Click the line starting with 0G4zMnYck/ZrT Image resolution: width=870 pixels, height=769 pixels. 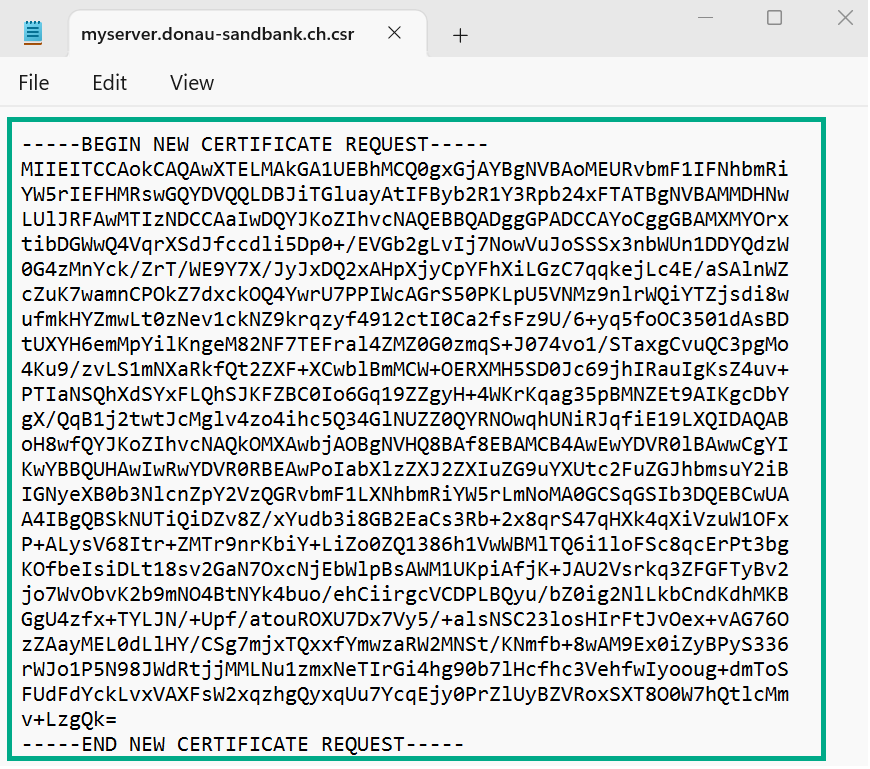(x=405, y=269)
